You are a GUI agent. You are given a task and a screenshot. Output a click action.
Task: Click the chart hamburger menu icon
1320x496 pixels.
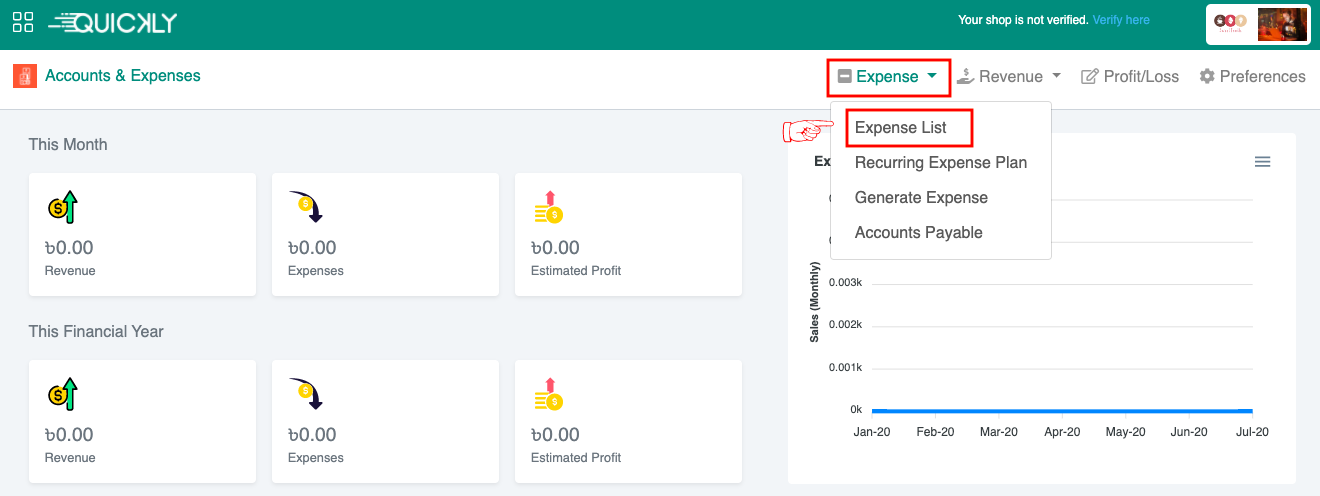pyautogui.click(x=1262, y=162)
